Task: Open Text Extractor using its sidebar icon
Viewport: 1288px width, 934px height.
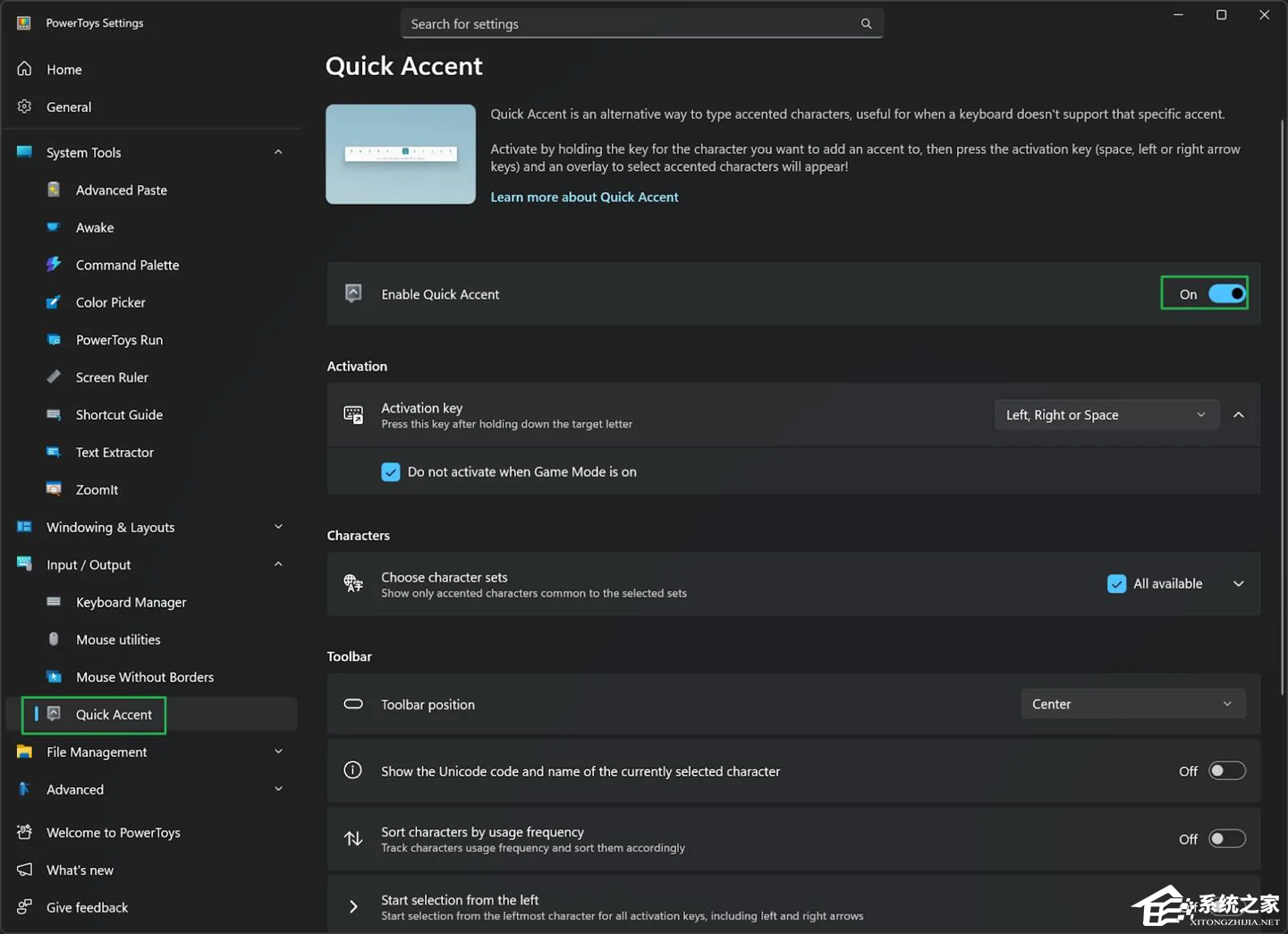Action: [x=54, y=453]
